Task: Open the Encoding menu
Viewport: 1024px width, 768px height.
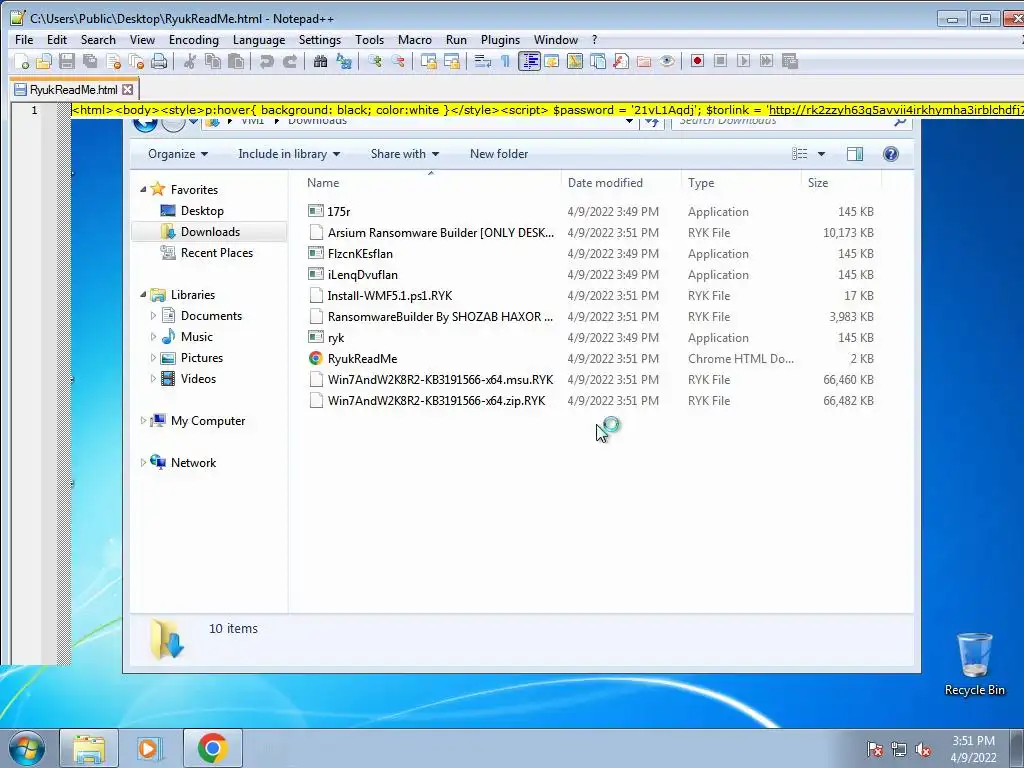Action: (x=194, y=40)
